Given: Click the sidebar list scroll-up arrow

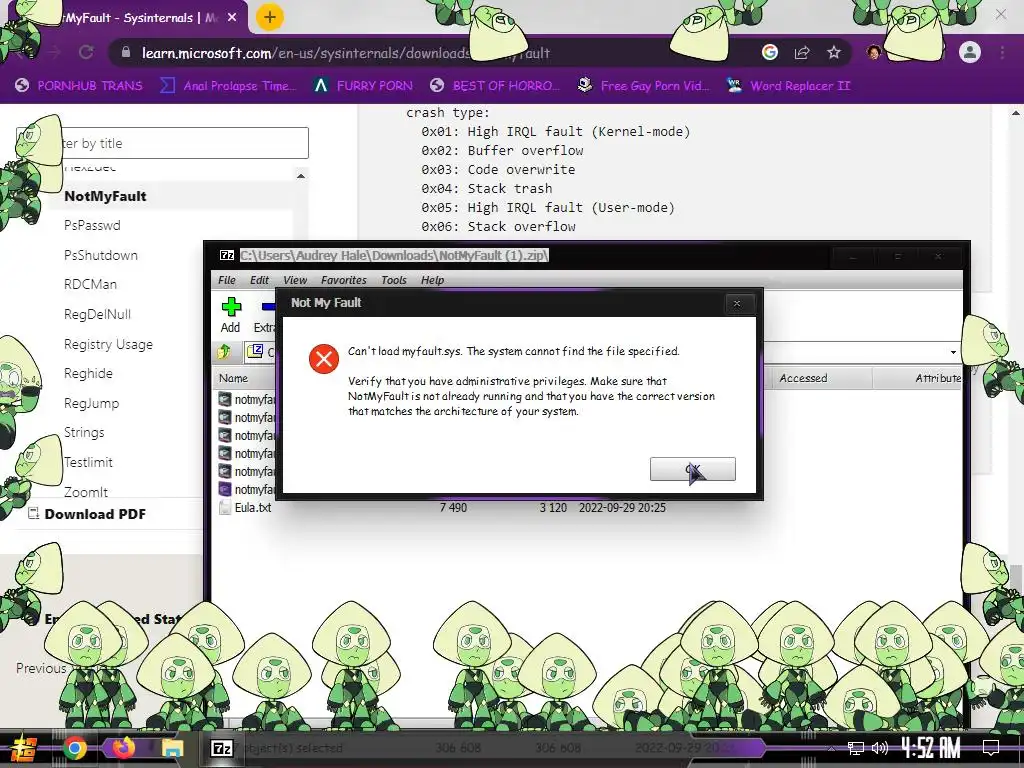Looking at the screenshot, I should point(300,176).
